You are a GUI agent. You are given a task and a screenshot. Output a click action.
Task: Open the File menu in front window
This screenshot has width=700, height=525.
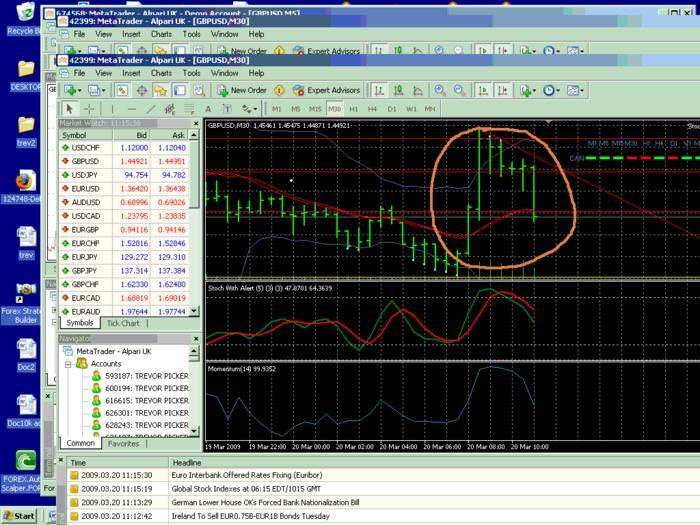point(79,73)
